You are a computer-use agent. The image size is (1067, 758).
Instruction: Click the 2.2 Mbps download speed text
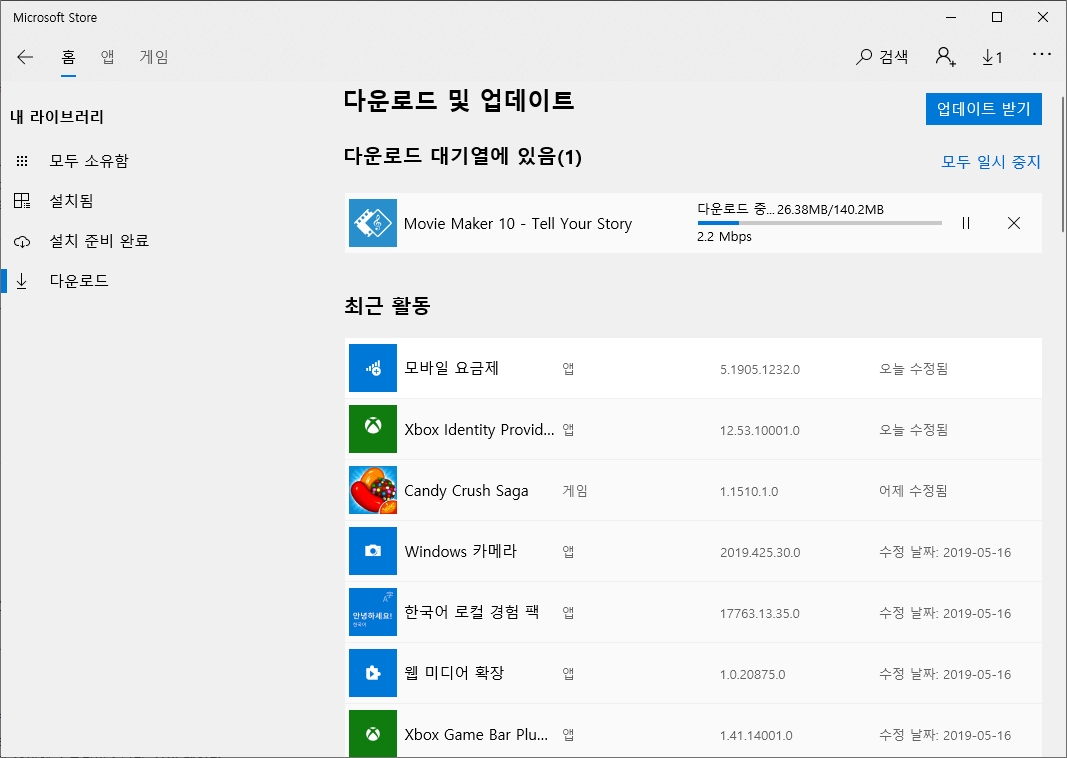tap(724, 237)
